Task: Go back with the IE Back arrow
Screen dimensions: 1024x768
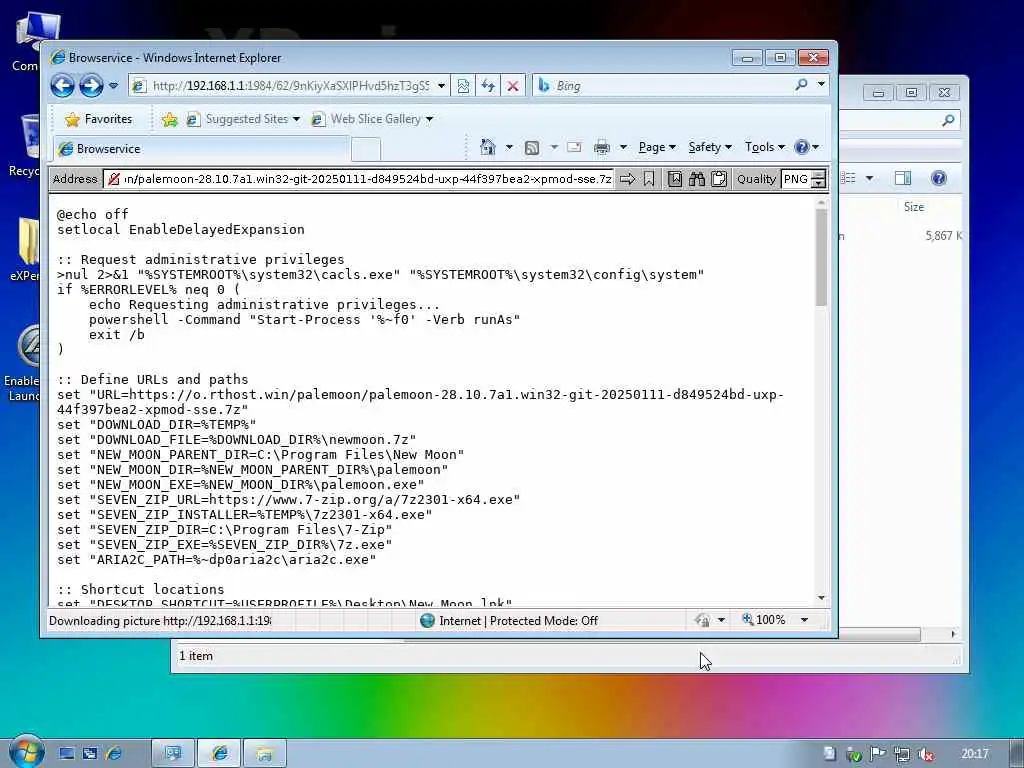Action: click(x=63, y=86)
